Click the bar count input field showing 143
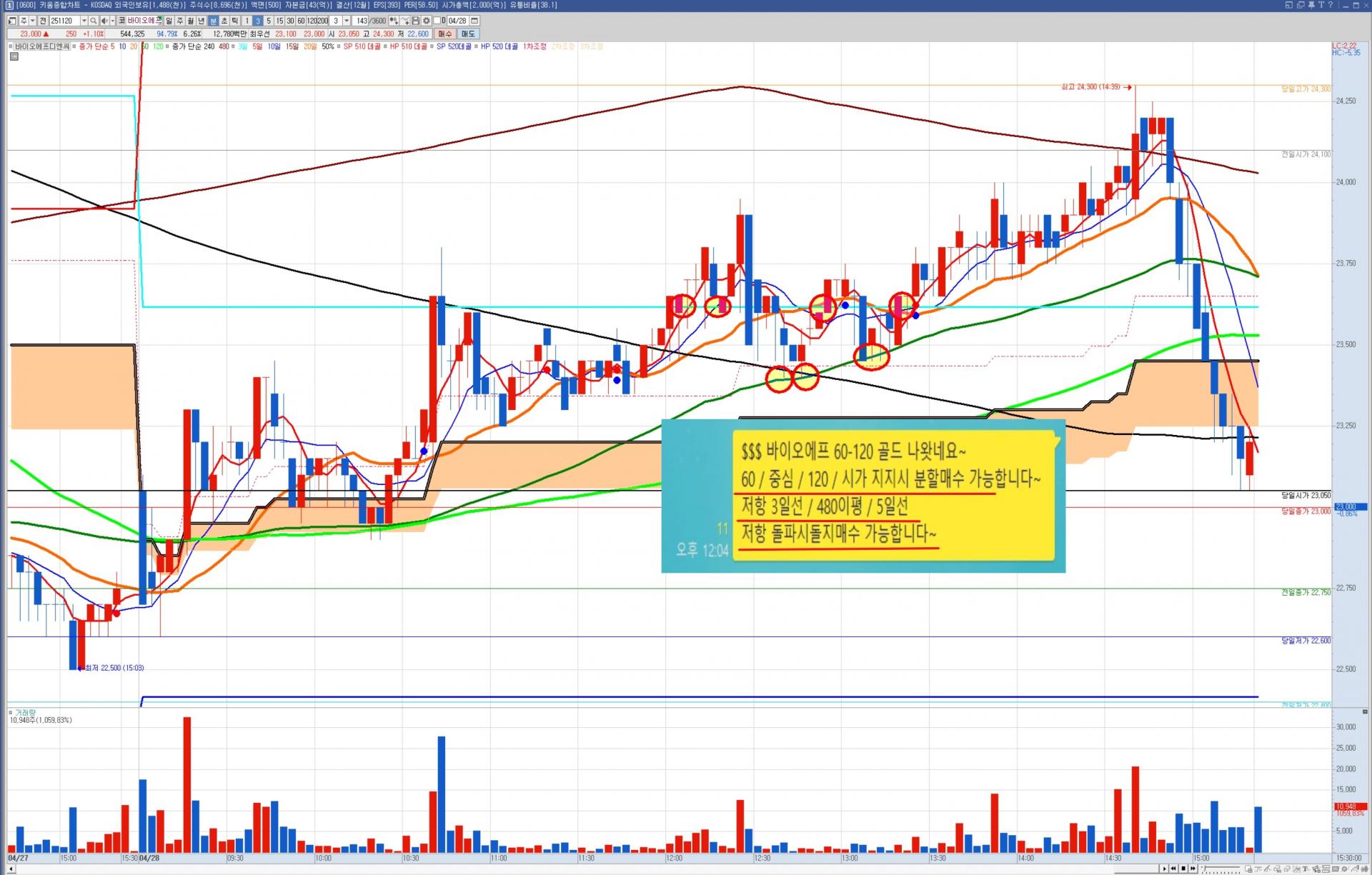The image size is (1372, 875). coord(361,21)
